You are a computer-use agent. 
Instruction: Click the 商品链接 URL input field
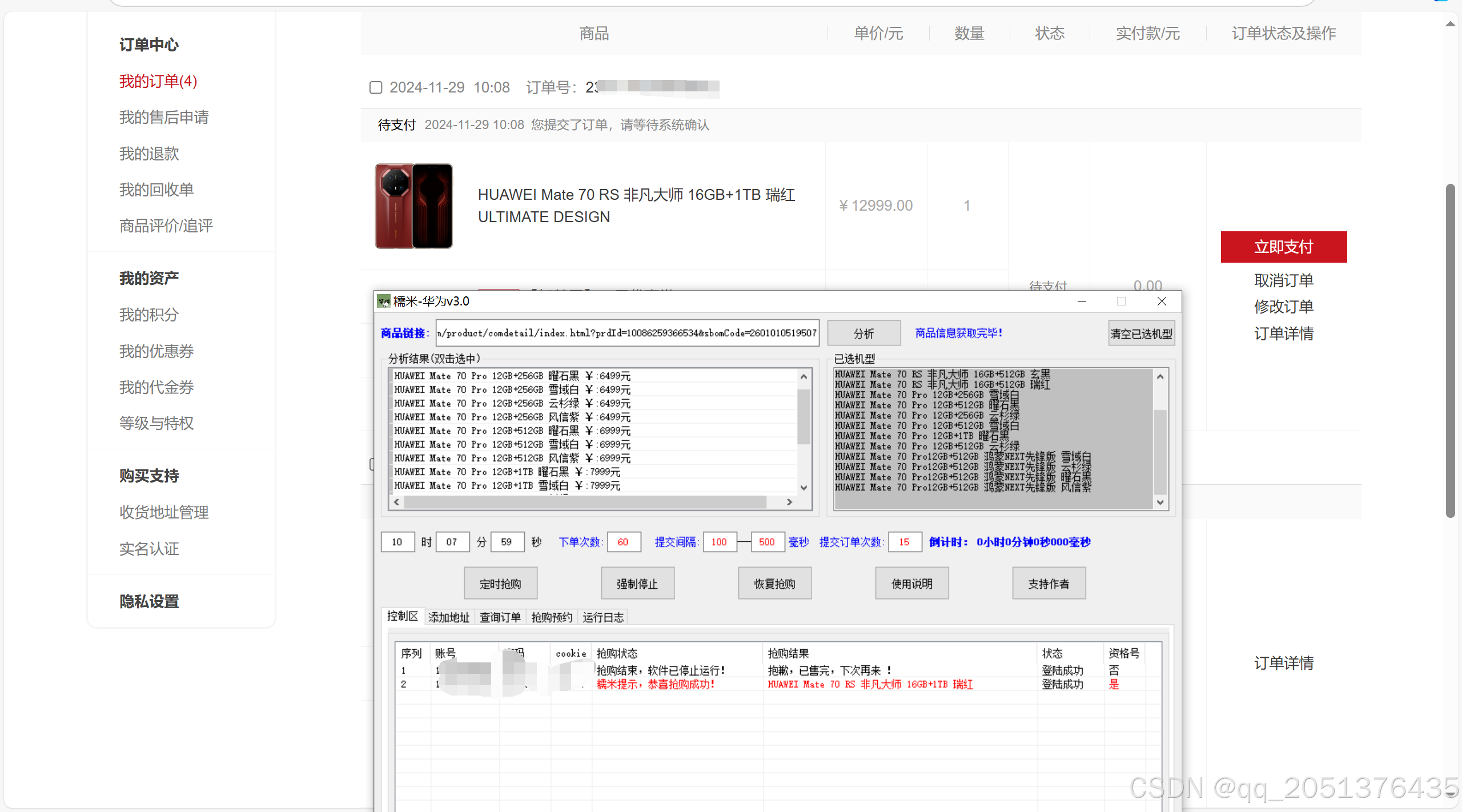(x=626, y=333)
